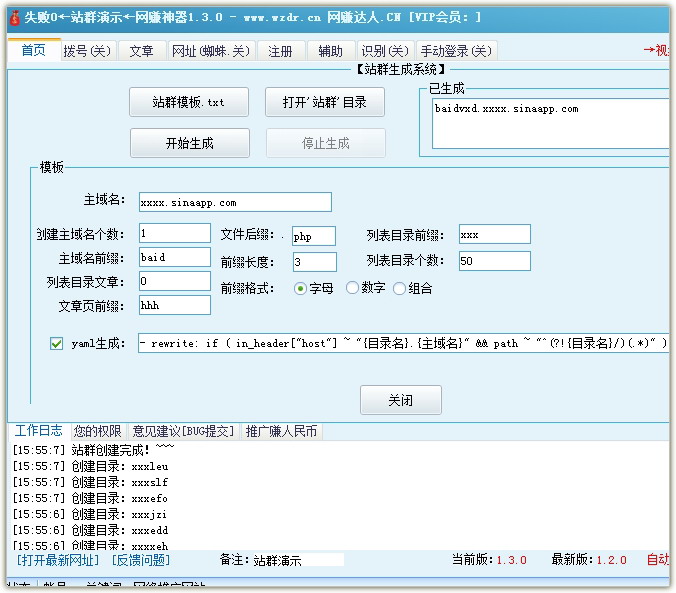Start generation with 开始生成 button

(190, 143)
